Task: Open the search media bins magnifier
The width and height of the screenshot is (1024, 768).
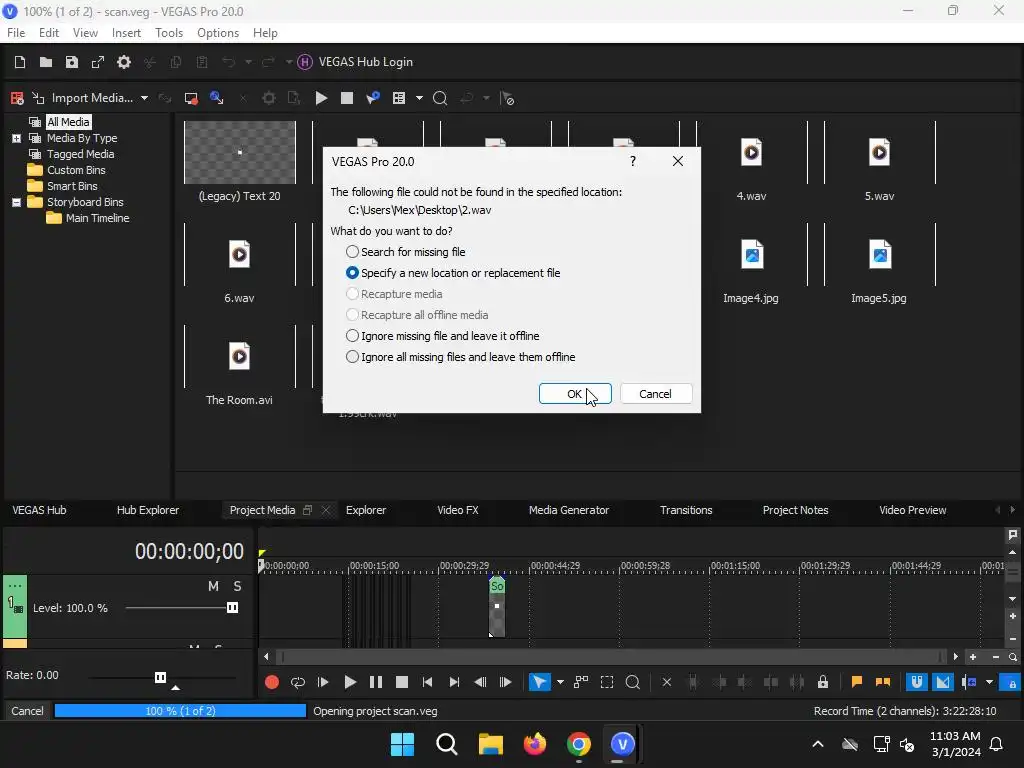Action: (x=440, y=98)
